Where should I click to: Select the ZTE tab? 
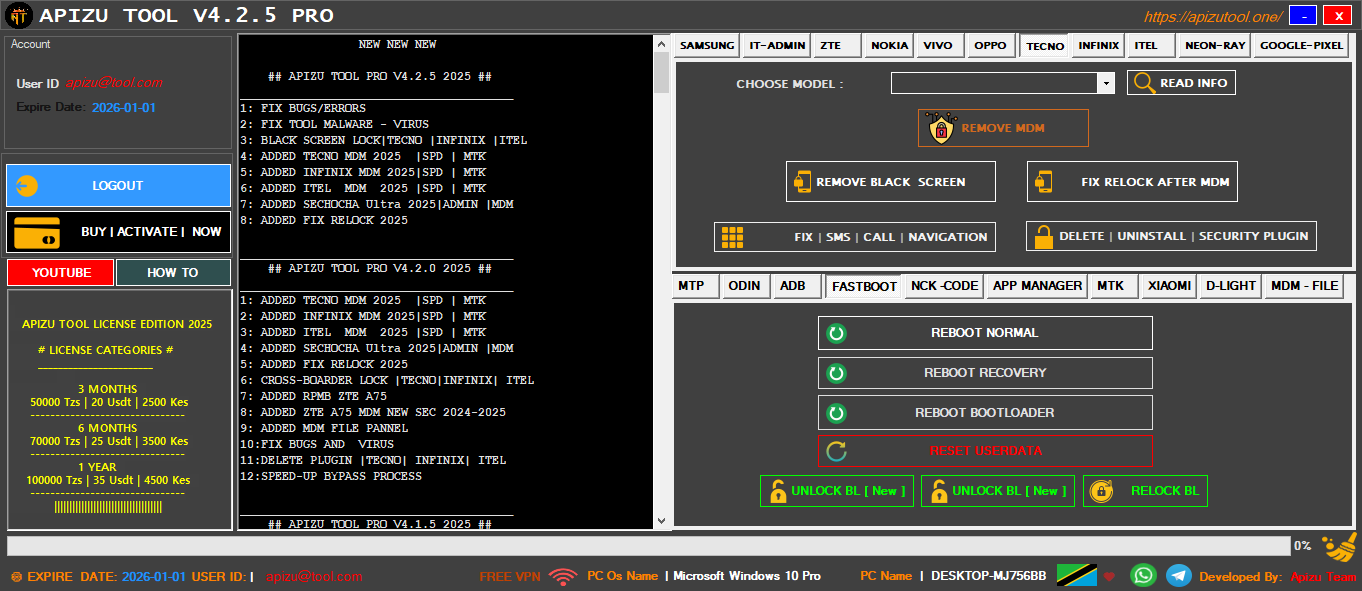coord(836,45)
